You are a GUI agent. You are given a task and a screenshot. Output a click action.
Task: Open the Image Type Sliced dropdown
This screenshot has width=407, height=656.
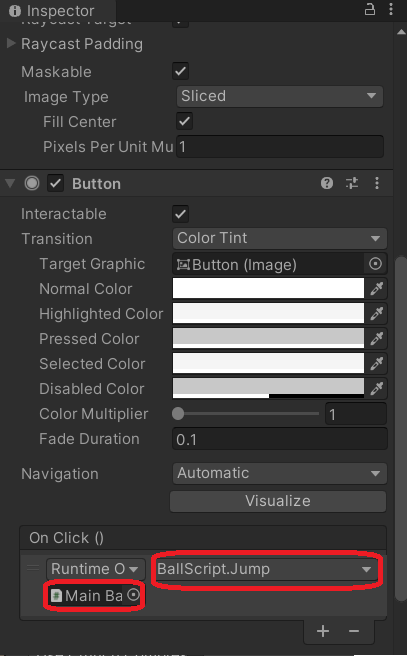279,96
